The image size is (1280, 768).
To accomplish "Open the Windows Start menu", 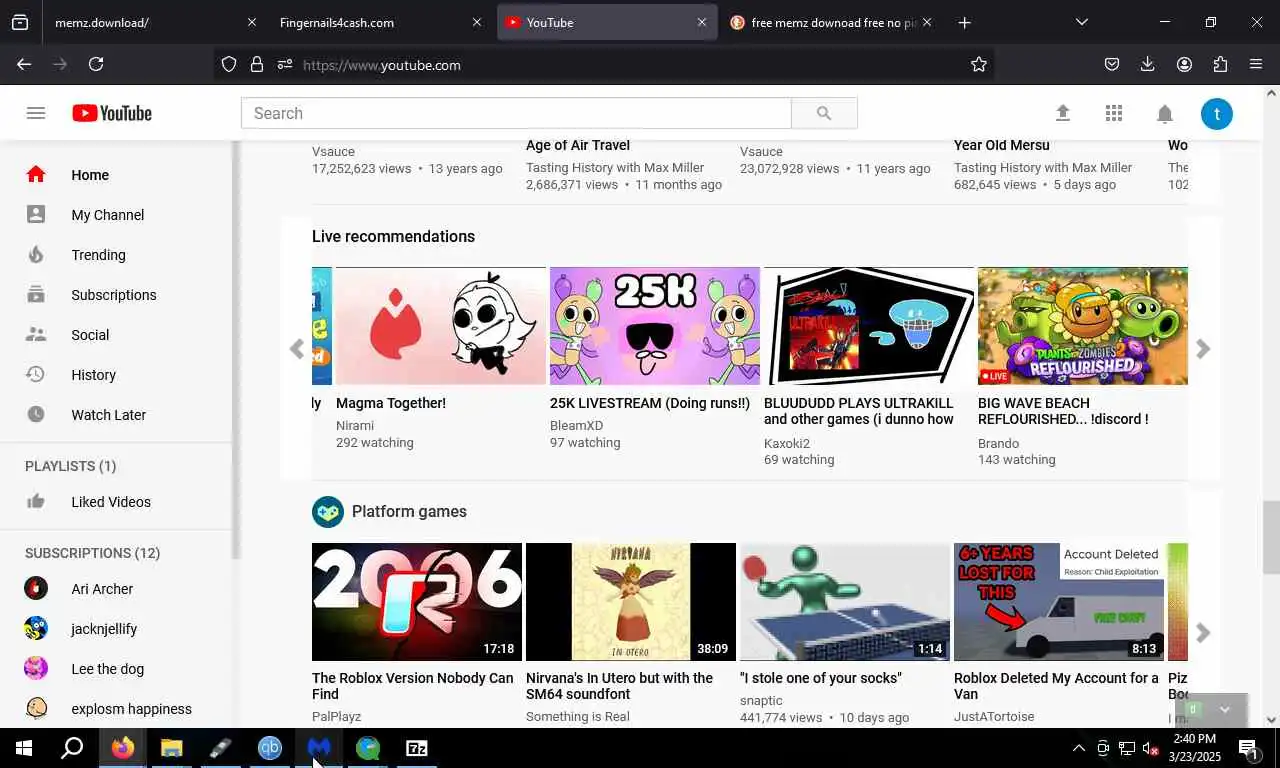I will click(x=24, y=748).
